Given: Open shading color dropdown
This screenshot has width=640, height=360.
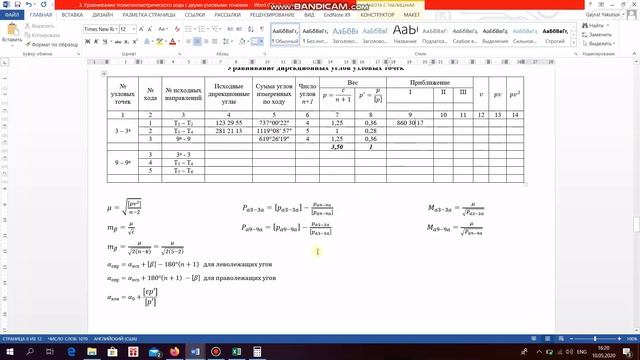Looking at the screenshot, I should 248,41.
